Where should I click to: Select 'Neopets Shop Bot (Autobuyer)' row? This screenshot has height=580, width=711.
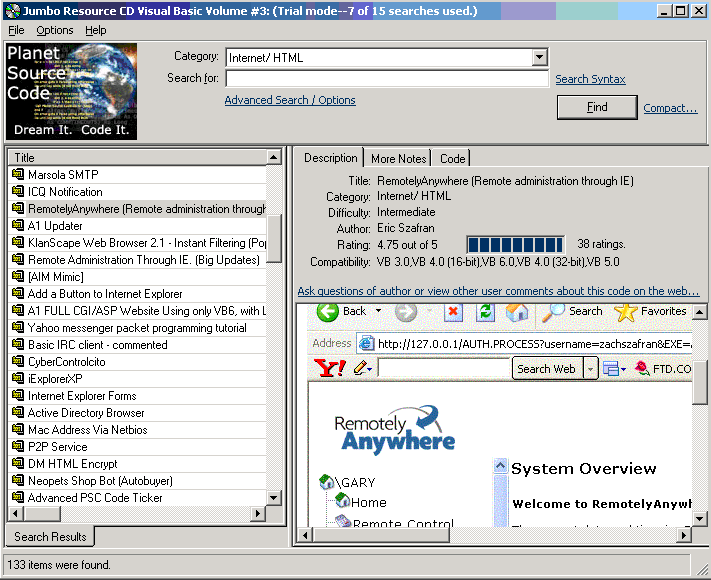pyautogui.click(x=137, y=480)
